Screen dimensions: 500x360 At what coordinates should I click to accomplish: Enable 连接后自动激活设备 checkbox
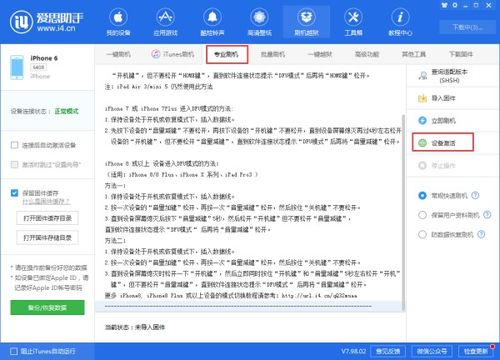coord(14,145)
